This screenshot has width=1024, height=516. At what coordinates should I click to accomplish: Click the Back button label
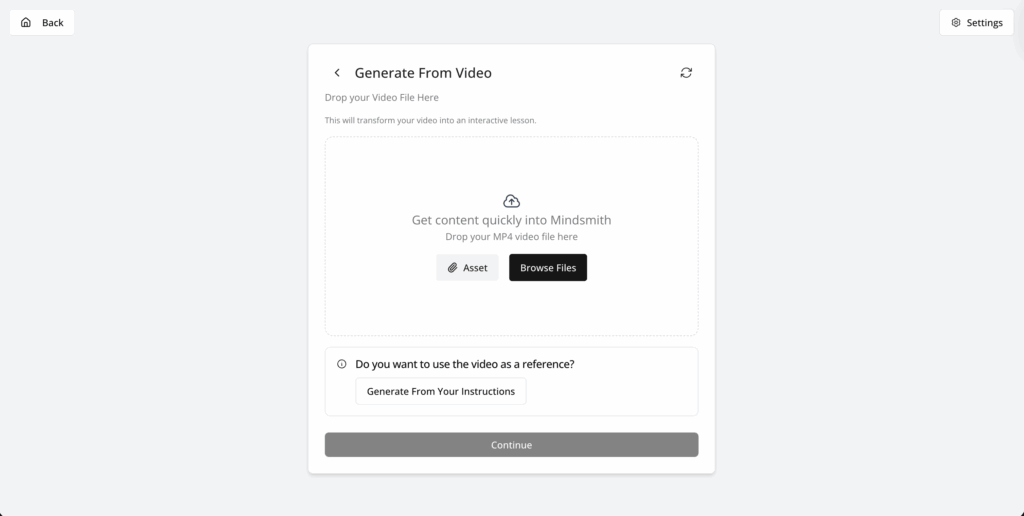tap(53, 22)
